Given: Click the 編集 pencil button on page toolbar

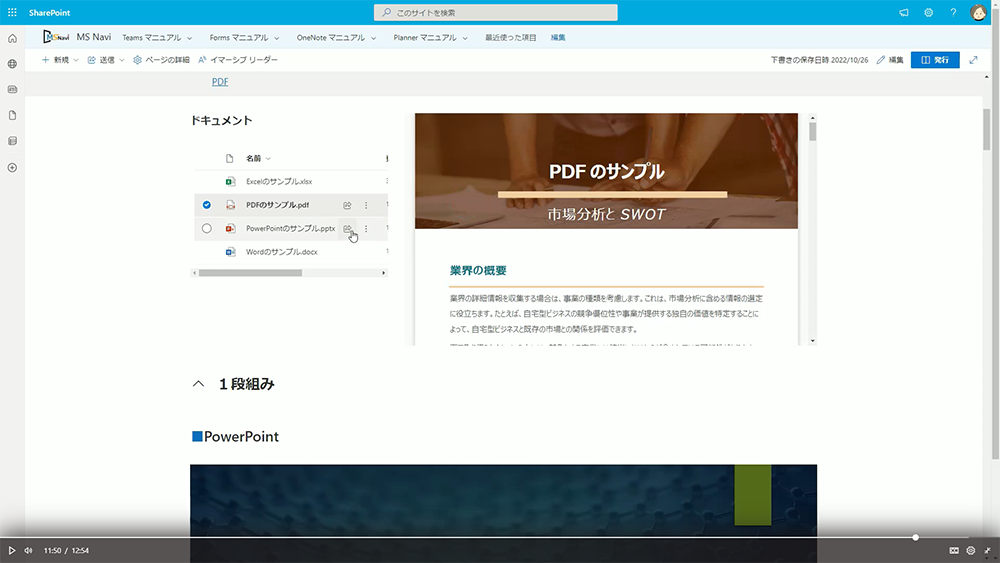Looking at the screenshot, I should [x=890, y=60].
